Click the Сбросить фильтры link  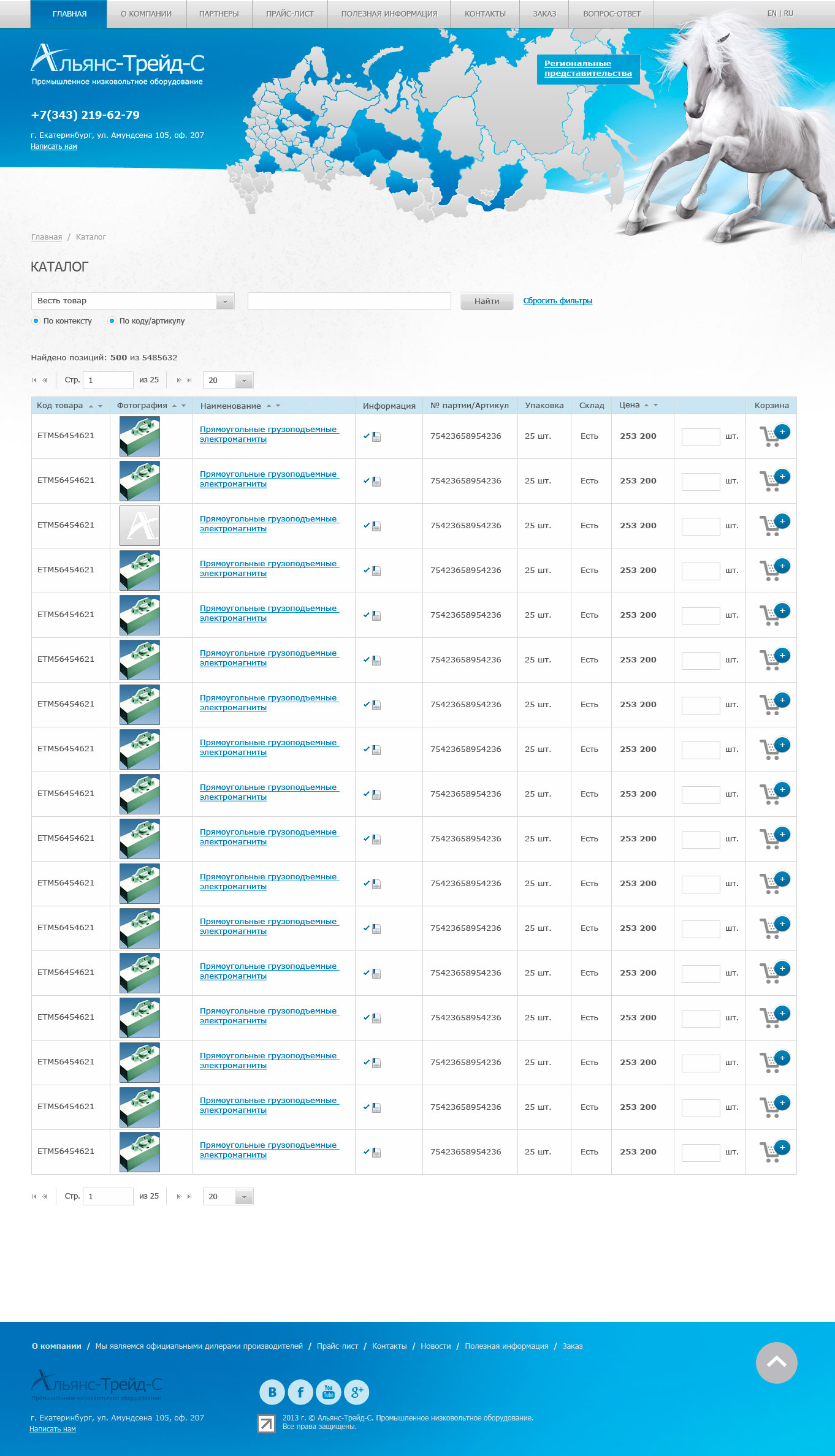[x=557, y=300]
